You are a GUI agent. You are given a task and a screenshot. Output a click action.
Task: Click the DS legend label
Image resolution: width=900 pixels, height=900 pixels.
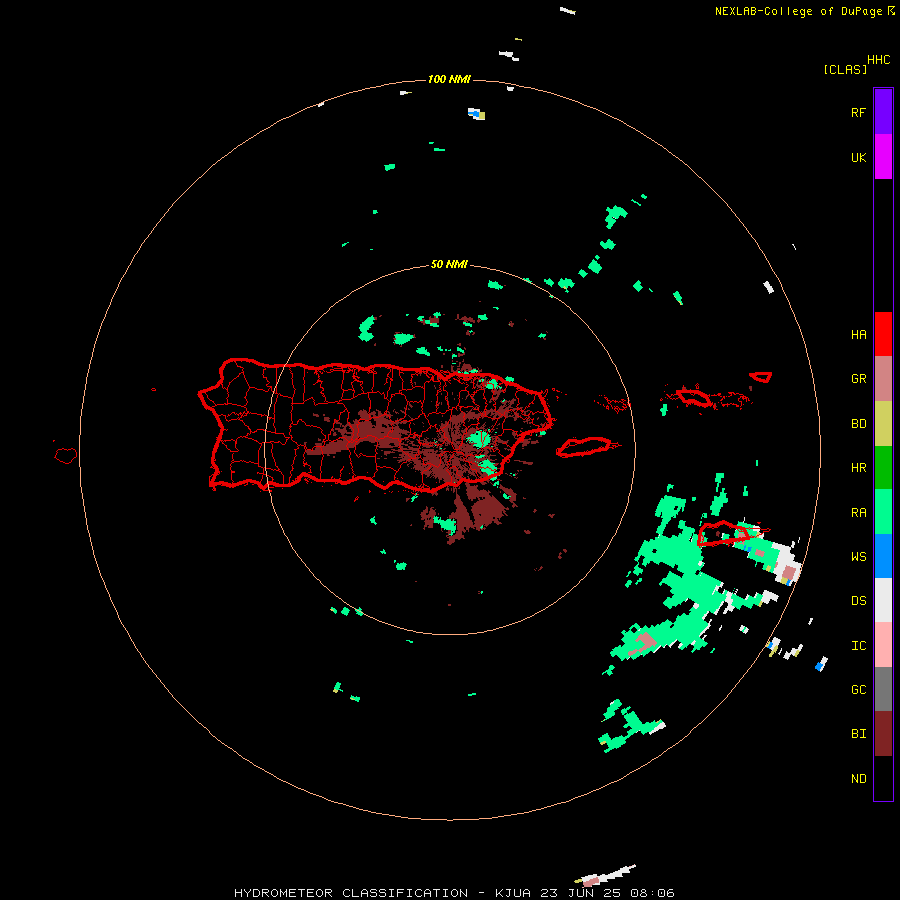point(858,601)
